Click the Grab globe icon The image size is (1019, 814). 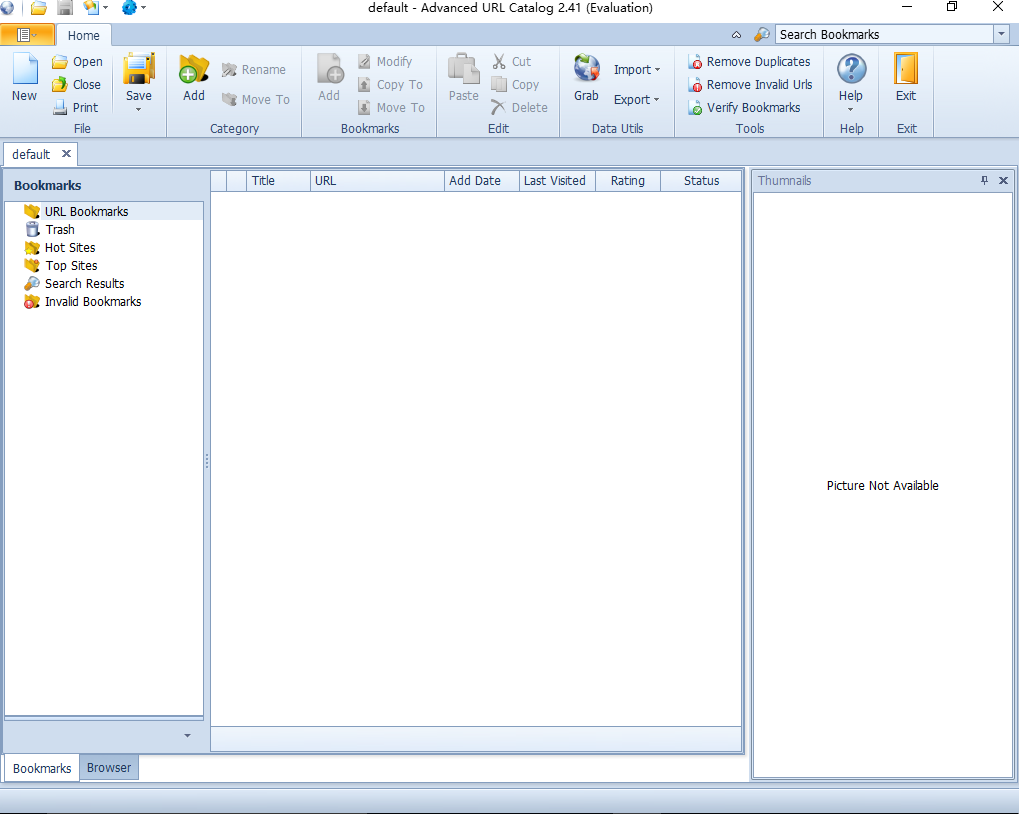(x=586, y=70)
